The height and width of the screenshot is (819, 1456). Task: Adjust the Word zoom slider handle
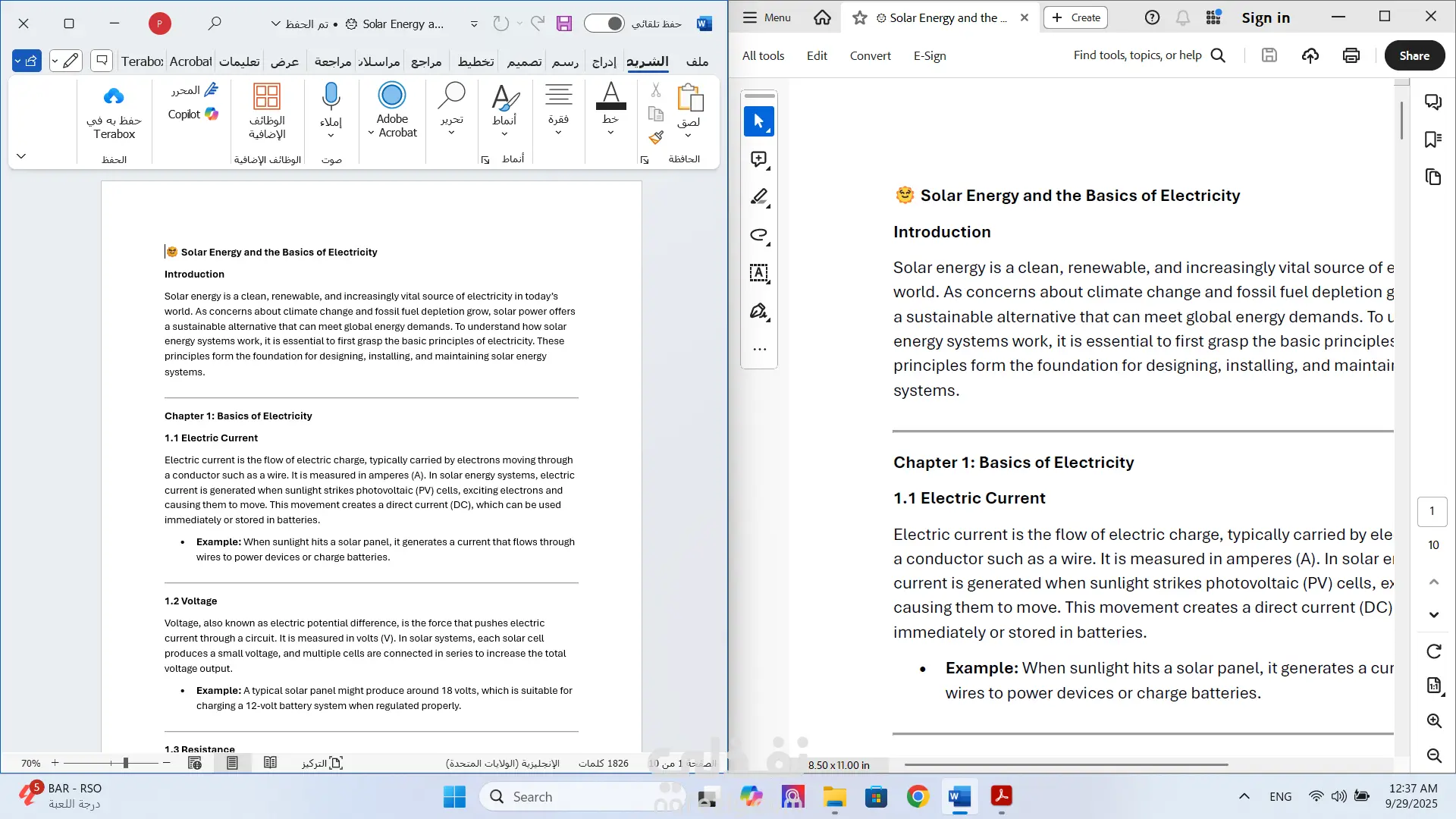point(126,763)
